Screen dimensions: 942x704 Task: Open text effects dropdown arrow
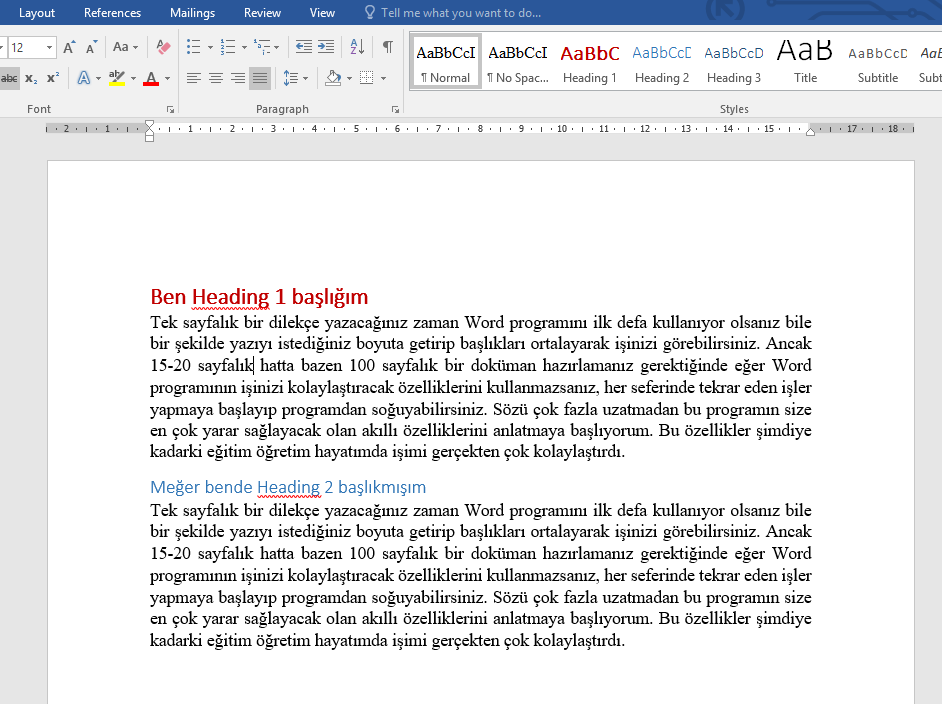click(x=99, y=78)
